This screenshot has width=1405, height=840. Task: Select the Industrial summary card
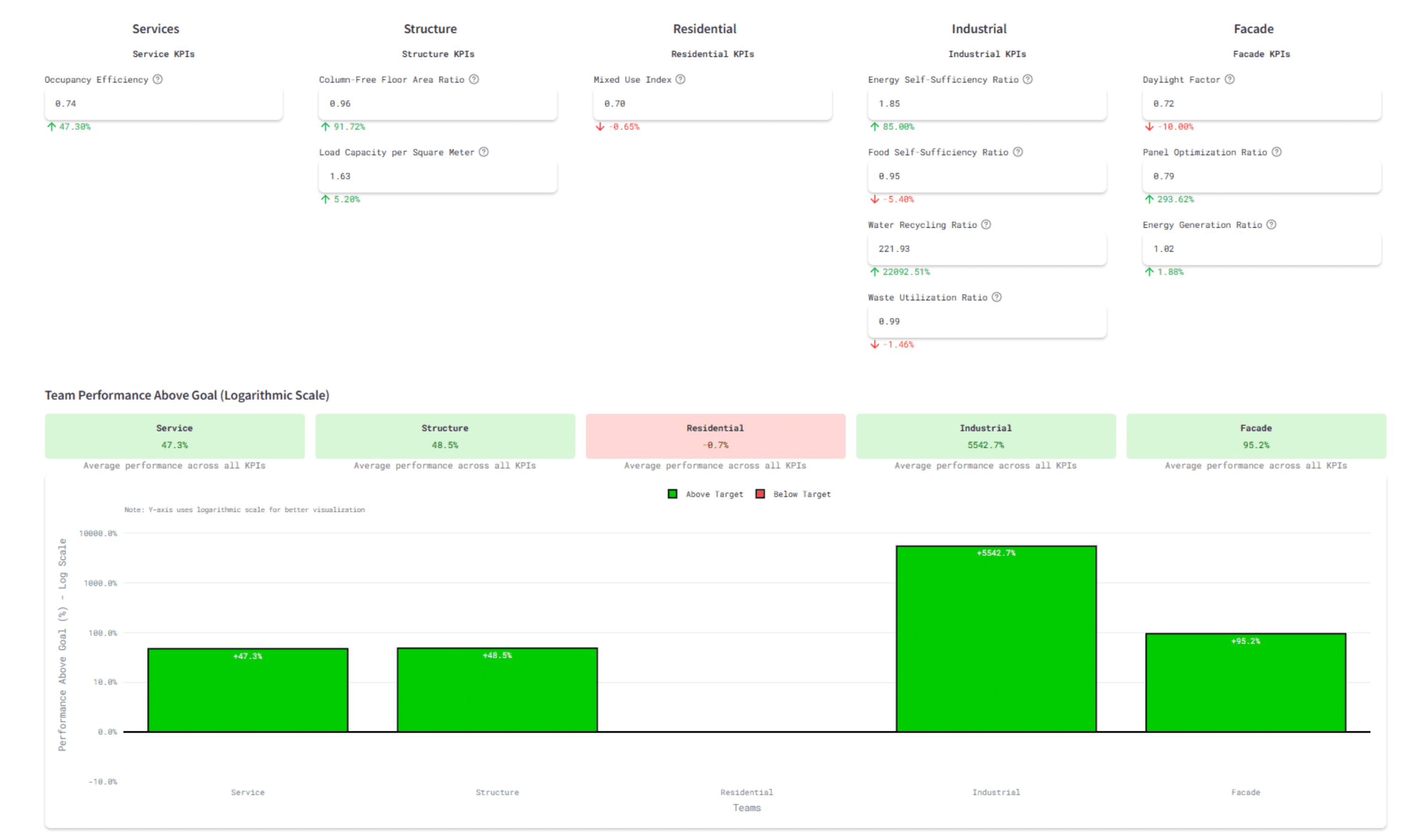click(986, 436)
